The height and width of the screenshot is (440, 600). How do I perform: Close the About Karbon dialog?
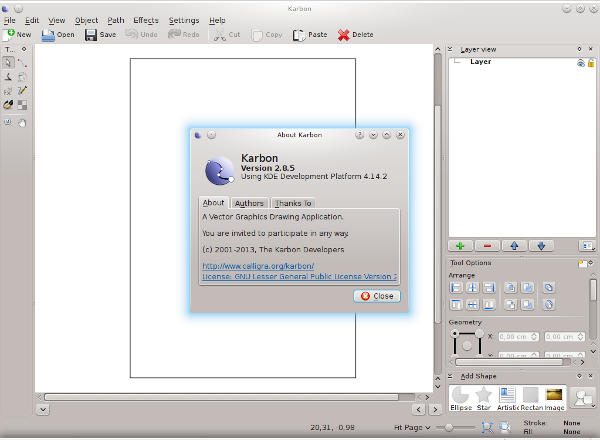pyautogui.click(x=377, y=296)
